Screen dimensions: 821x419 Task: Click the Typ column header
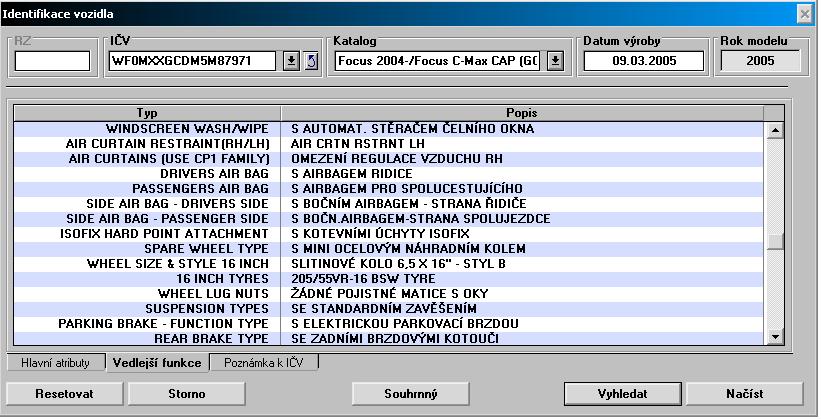[147, 112]
